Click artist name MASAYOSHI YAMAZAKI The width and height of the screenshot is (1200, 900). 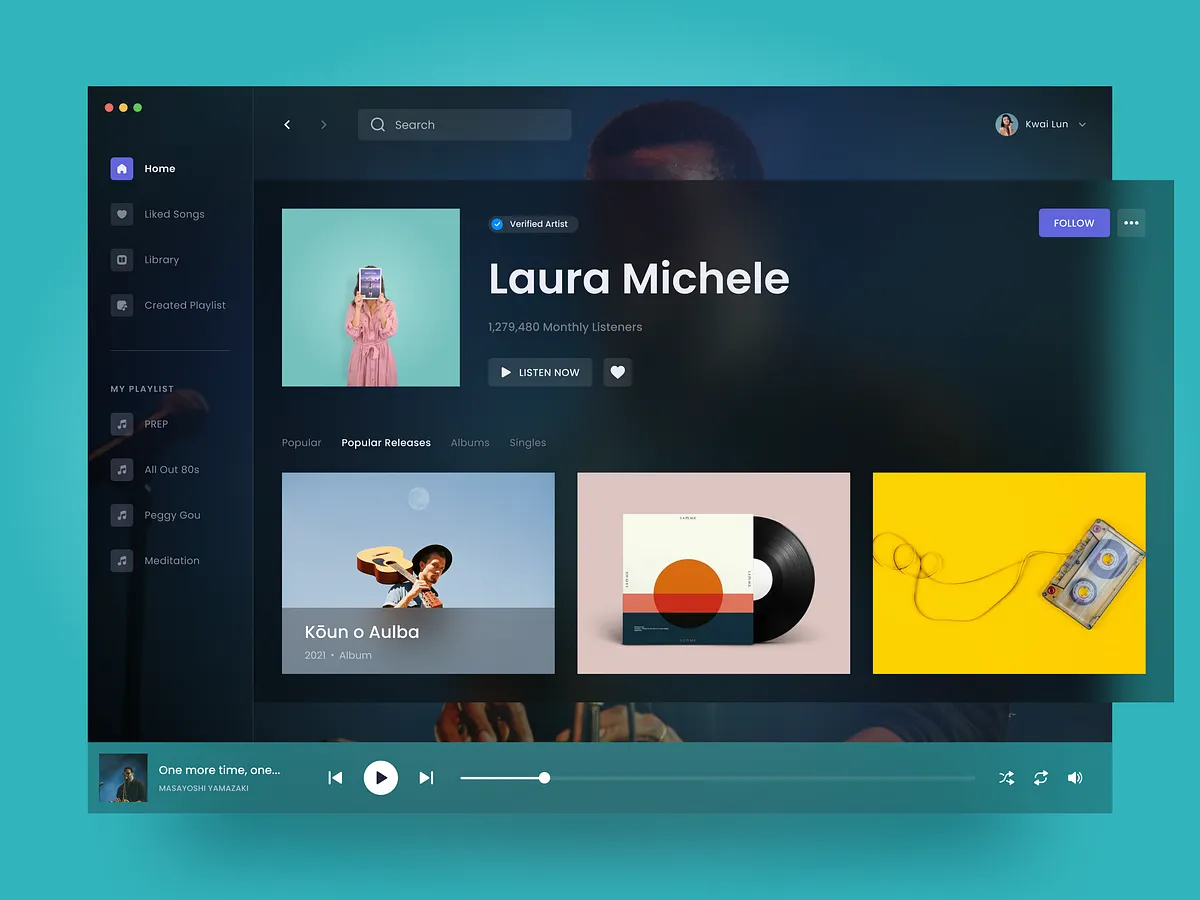pos(204,789)
